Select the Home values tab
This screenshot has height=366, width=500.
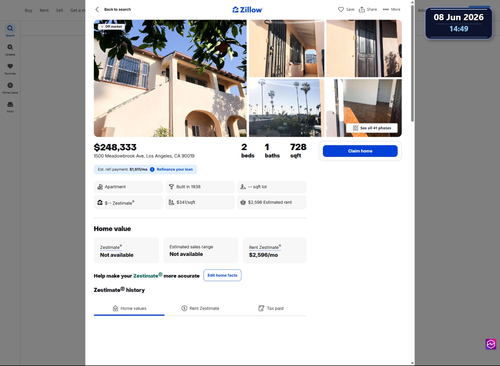(129, 308)
